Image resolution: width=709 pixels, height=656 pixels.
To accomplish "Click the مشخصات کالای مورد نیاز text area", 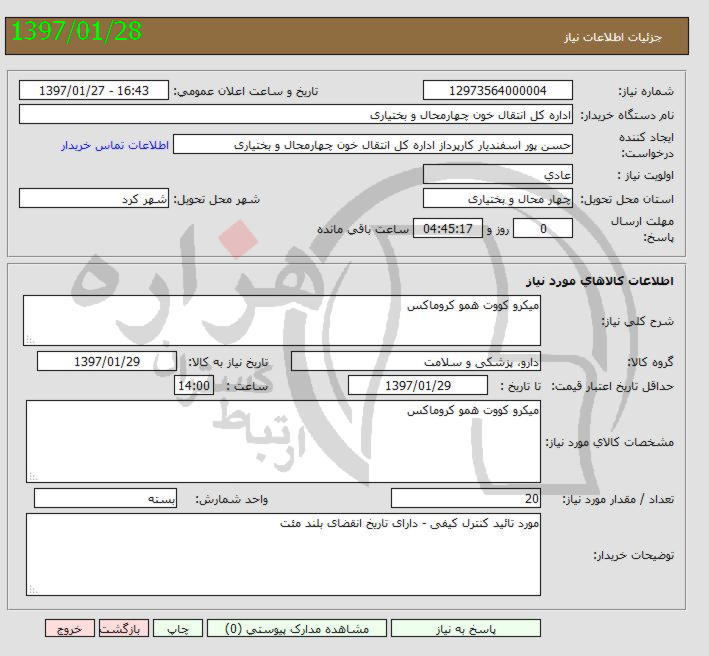I will coord(283,441).
